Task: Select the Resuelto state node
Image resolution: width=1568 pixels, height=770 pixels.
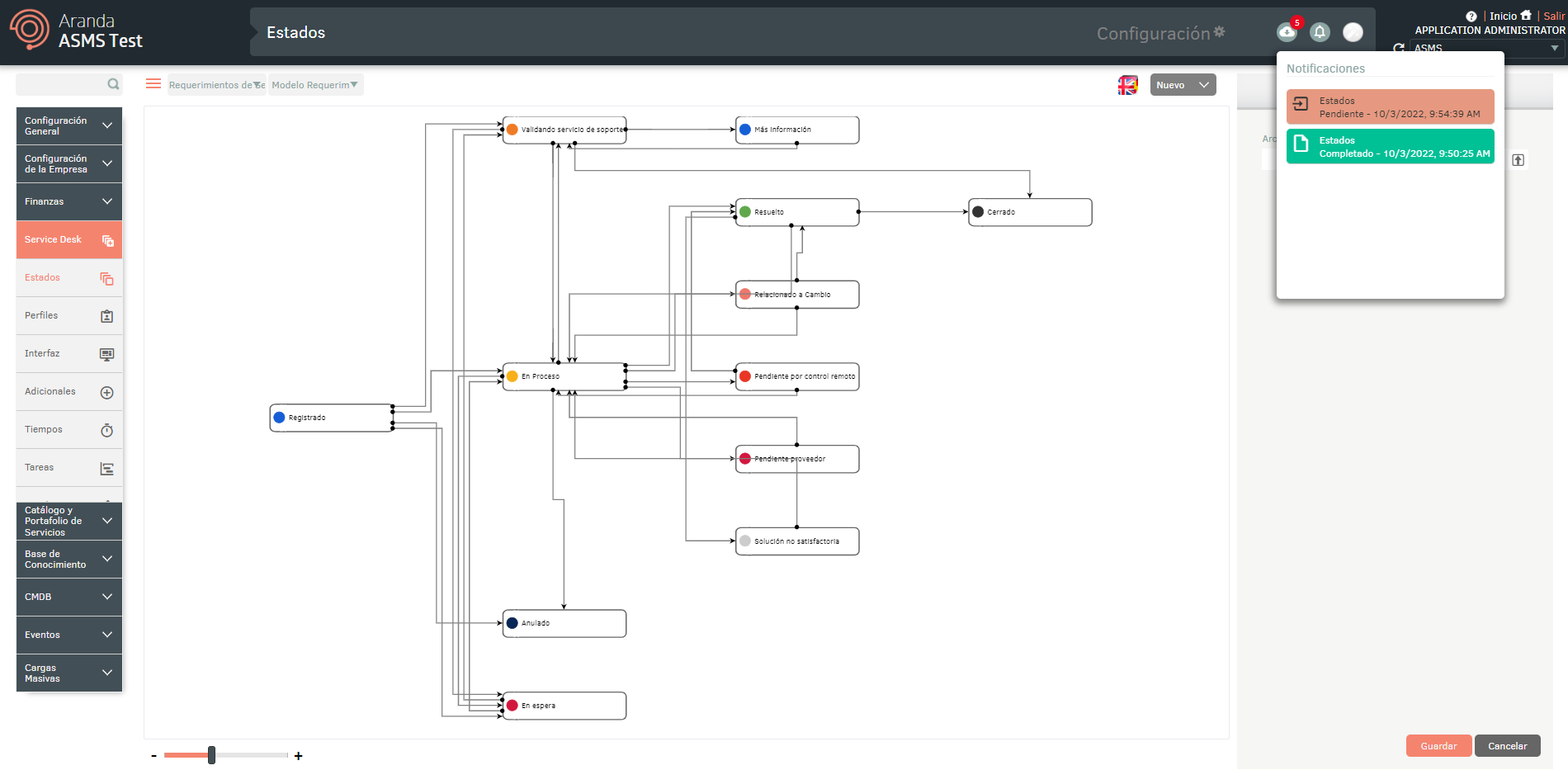Action: [796, 212]
